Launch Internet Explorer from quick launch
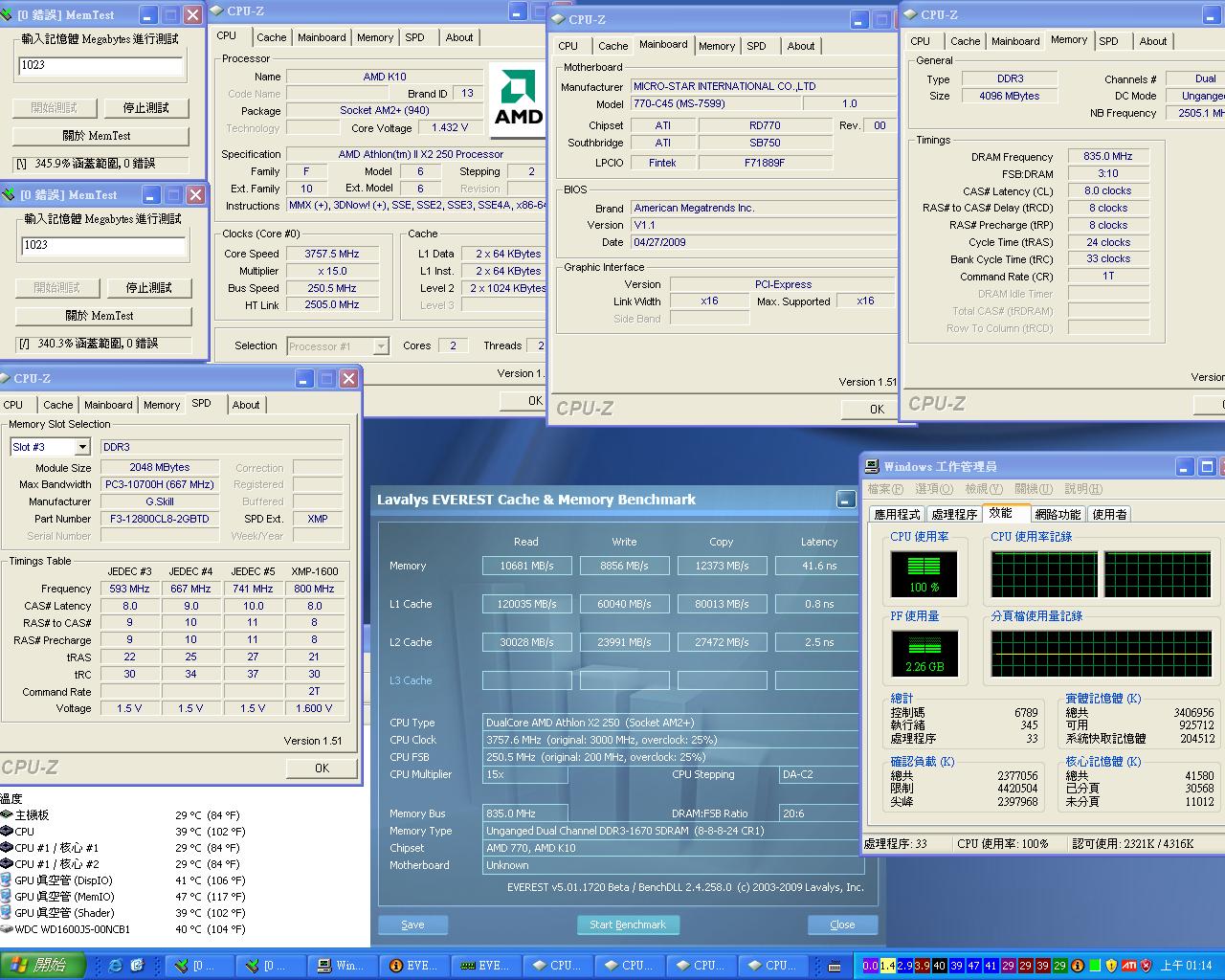 click(116, 966)
